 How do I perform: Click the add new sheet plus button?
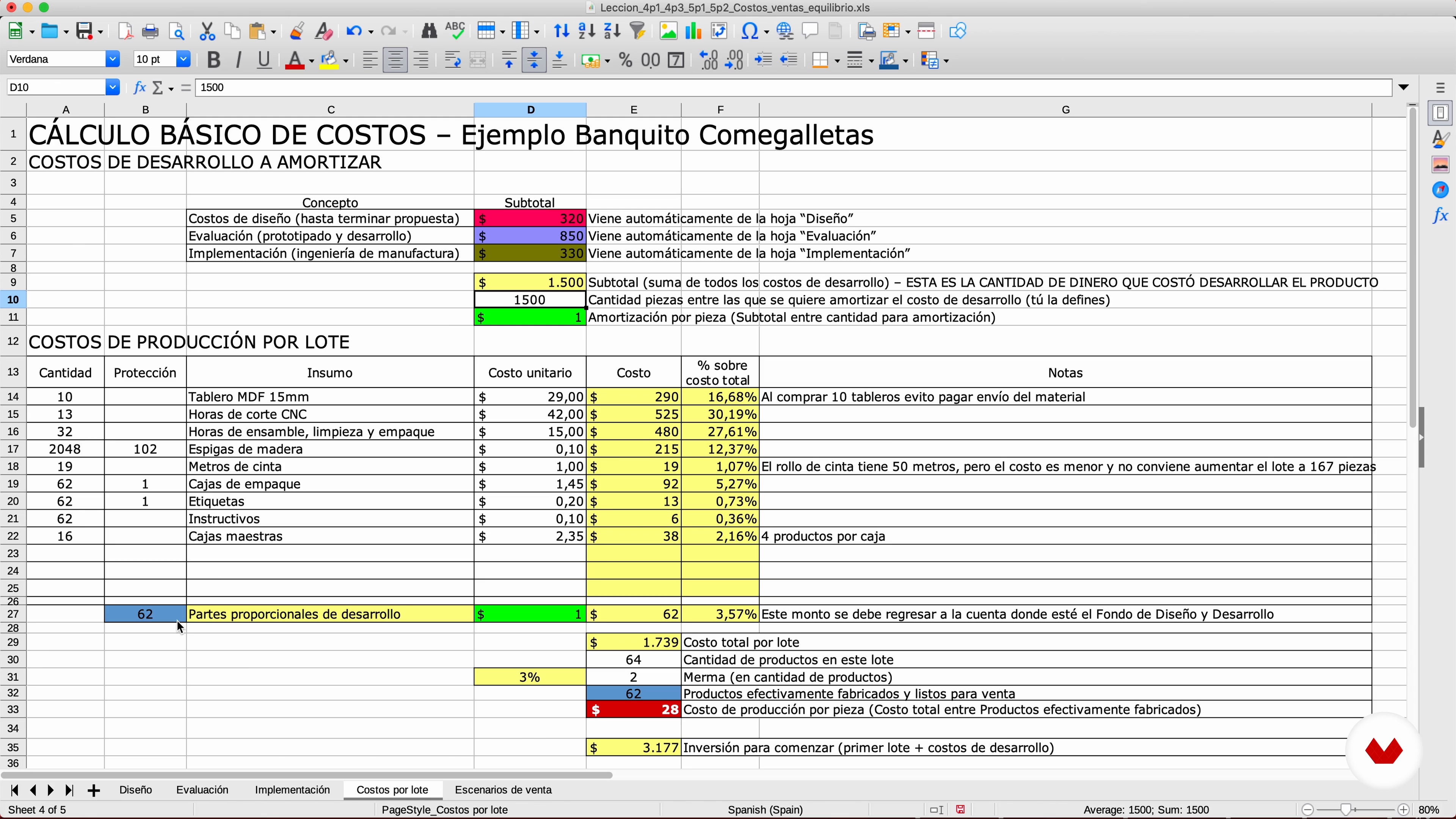(x=94, y=791)
